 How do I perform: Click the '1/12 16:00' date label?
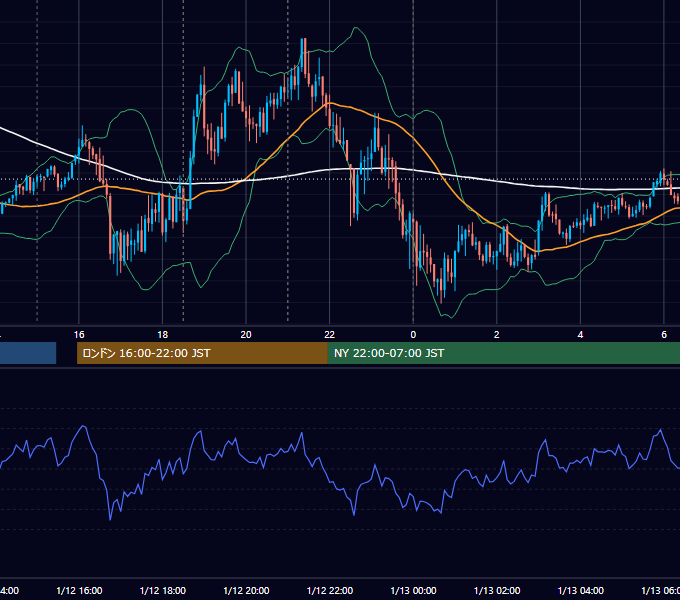[x=79, y=591]
